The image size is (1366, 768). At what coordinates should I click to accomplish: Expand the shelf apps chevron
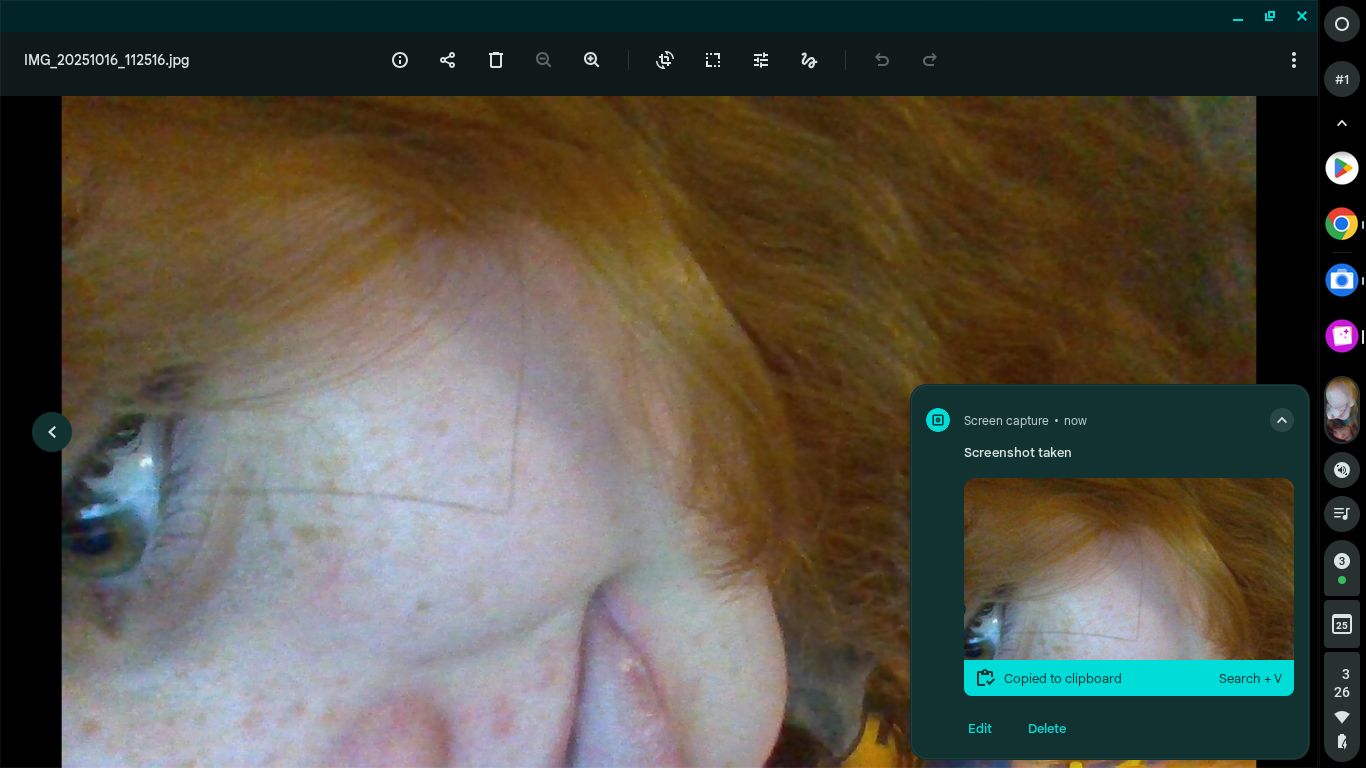coord(1342,123)
